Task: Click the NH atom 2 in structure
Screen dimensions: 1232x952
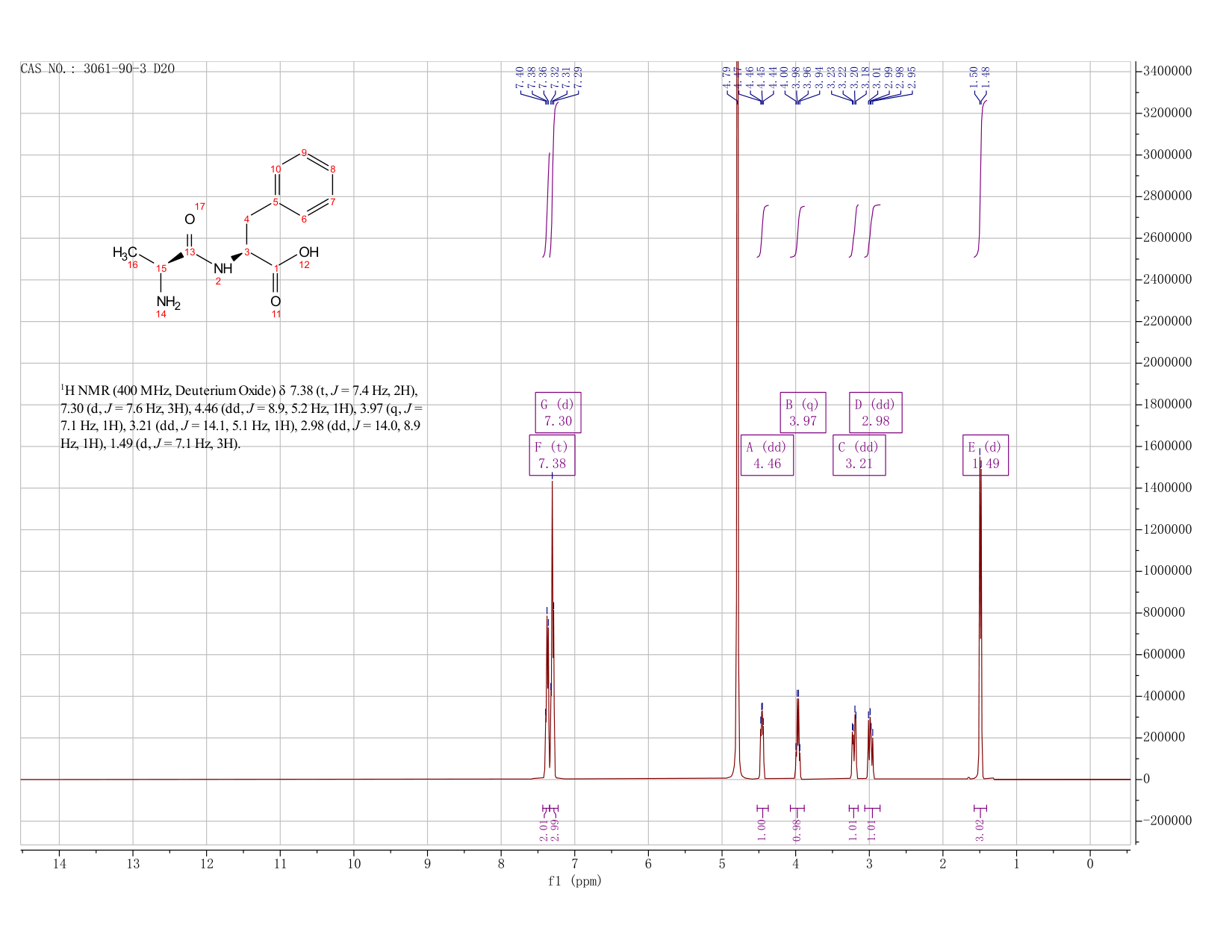Action: point(223,268)
